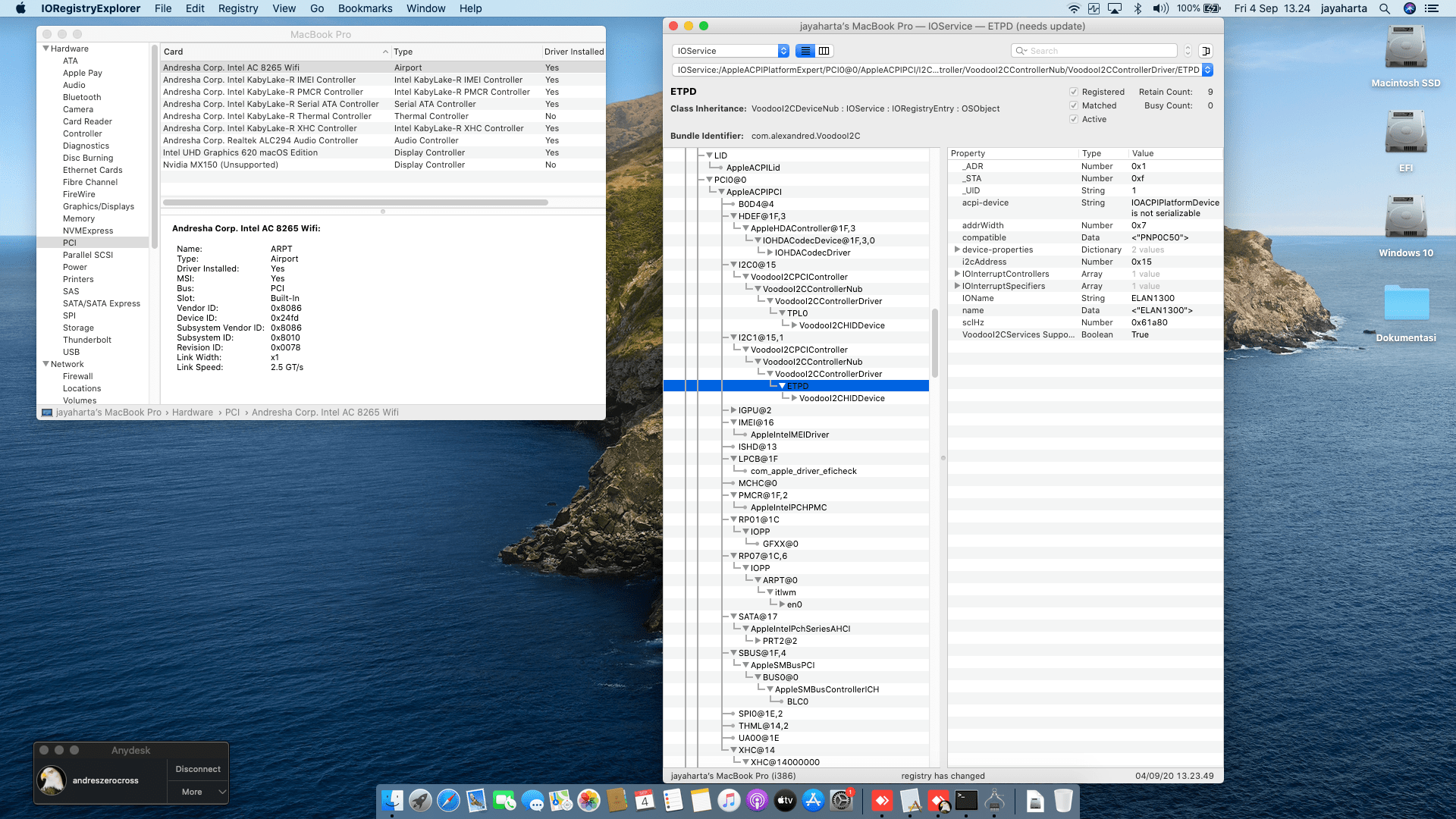1456x819 pixels.
Task: Click Hardware in System Information path bar
Action: (193, 413)
